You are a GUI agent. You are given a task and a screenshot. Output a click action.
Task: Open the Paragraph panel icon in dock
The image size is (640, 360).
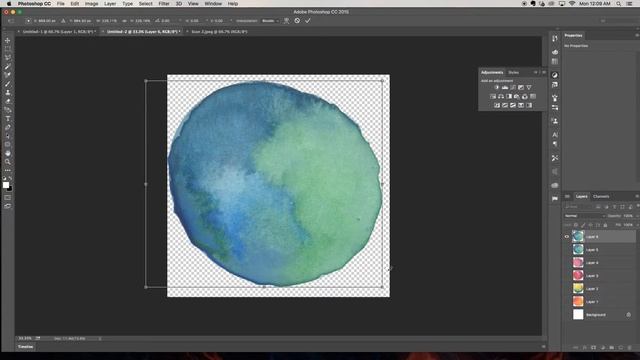point(555,144)
